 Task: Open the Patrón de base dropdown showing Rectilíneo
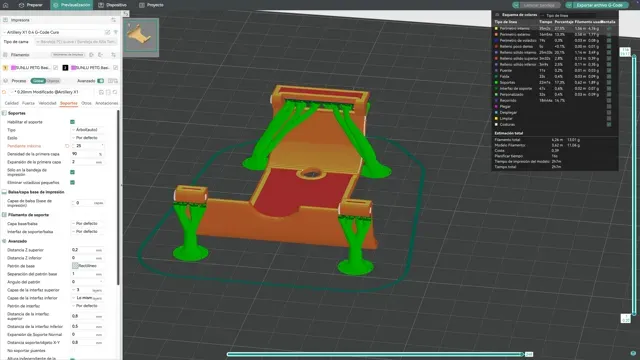[x=88, y=266]
